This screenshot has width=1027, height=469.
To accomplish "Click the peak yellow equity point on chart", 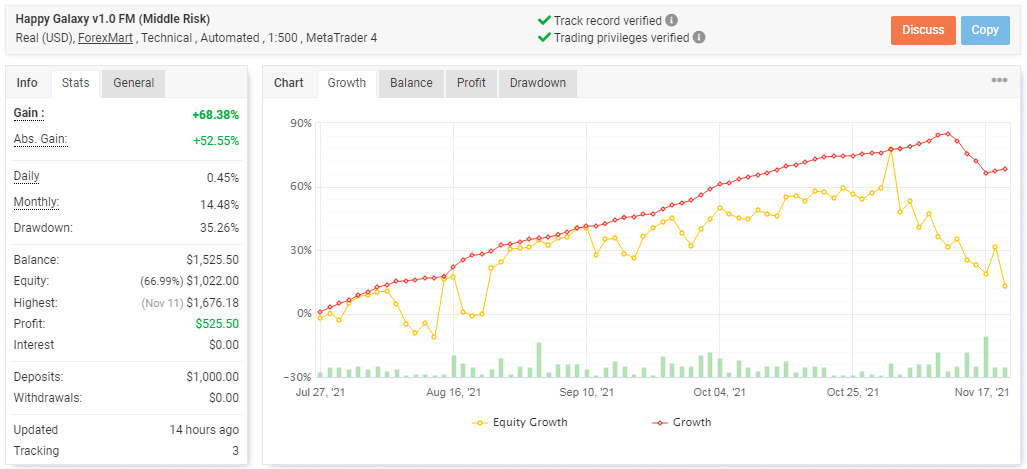I will 890,150.
